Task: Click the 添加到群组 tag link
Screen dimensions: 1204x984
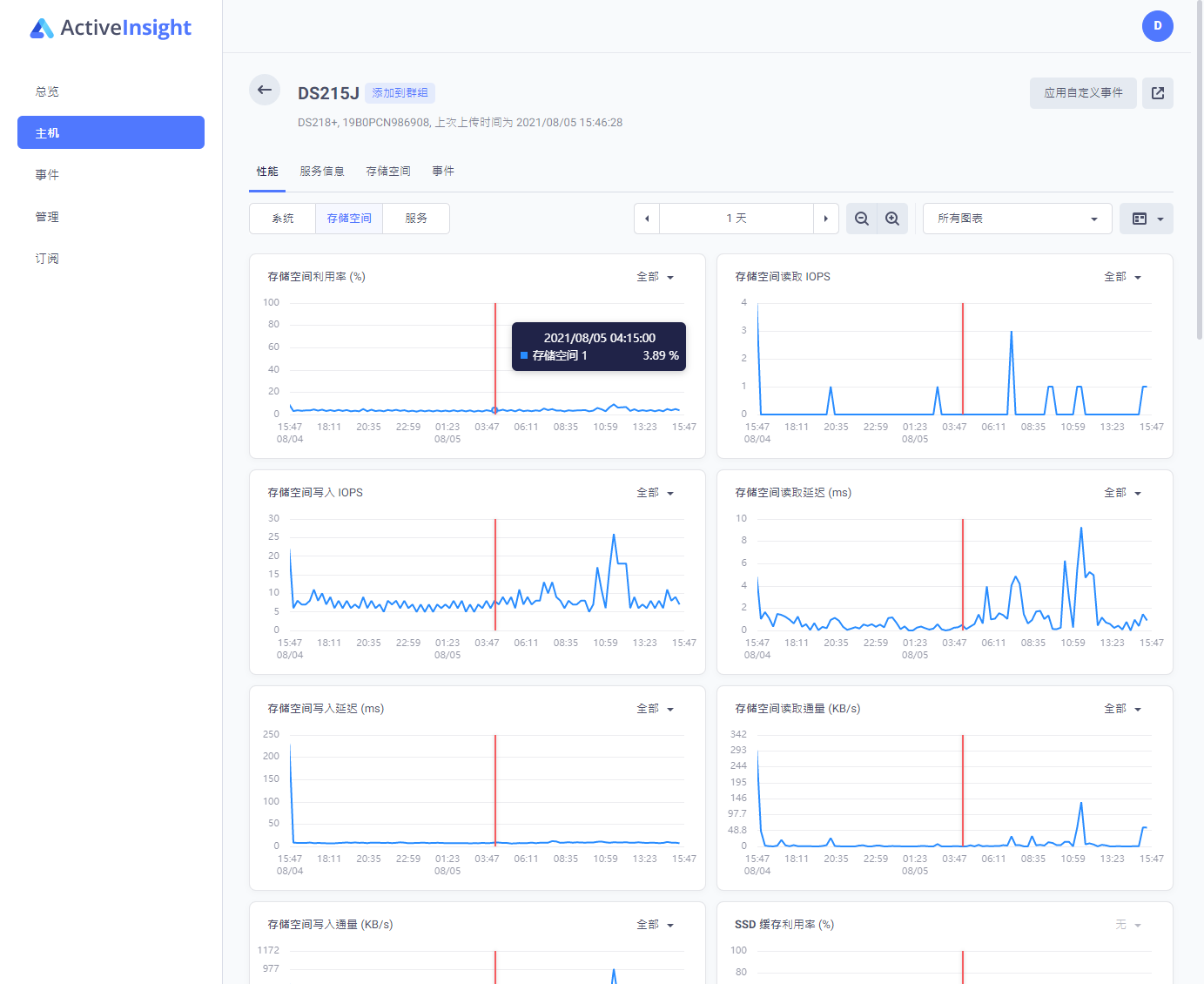Action: click(x=400, y=93)
